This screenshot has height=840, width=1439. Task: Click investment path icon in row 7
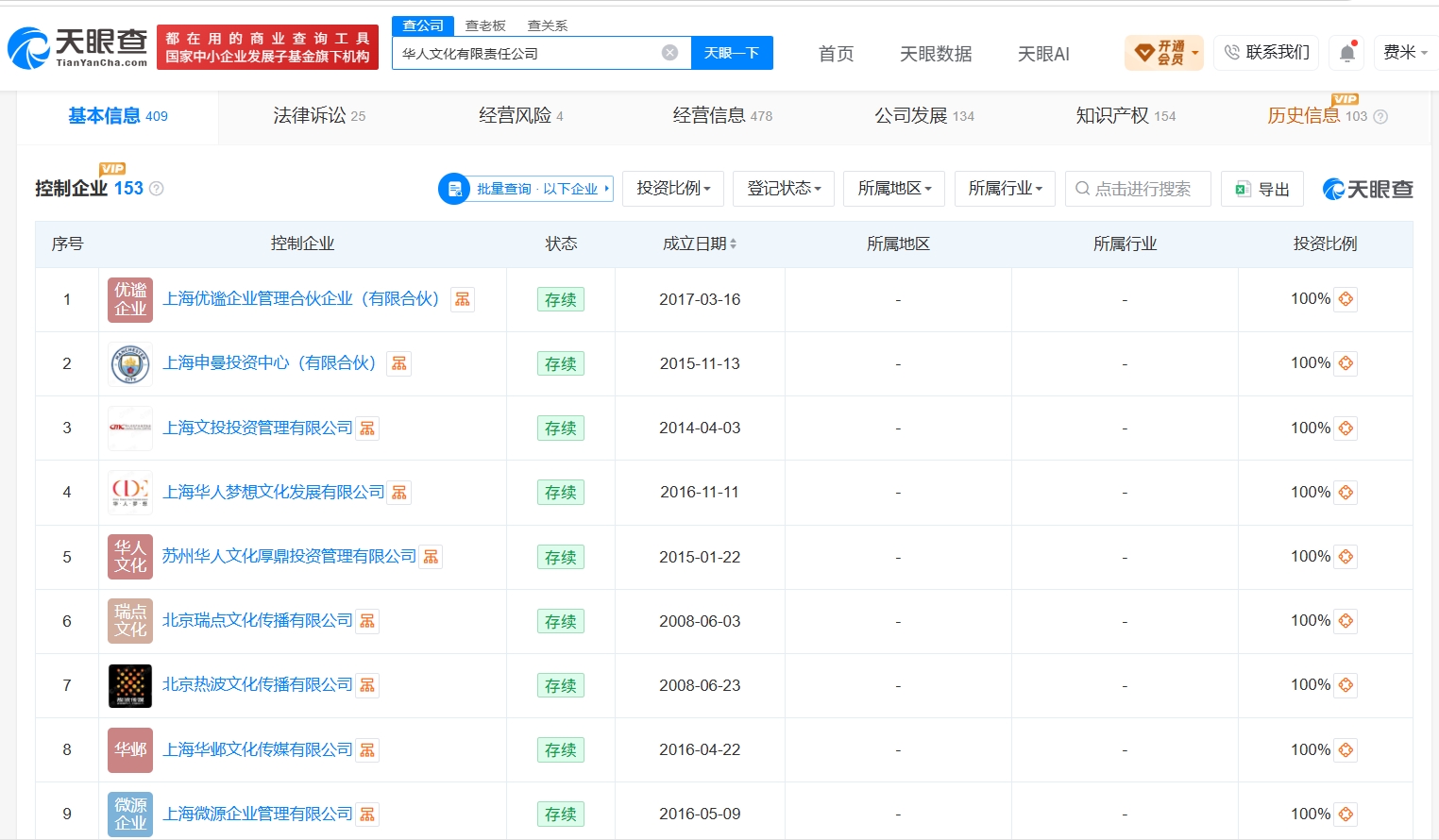coord(1346,685)
